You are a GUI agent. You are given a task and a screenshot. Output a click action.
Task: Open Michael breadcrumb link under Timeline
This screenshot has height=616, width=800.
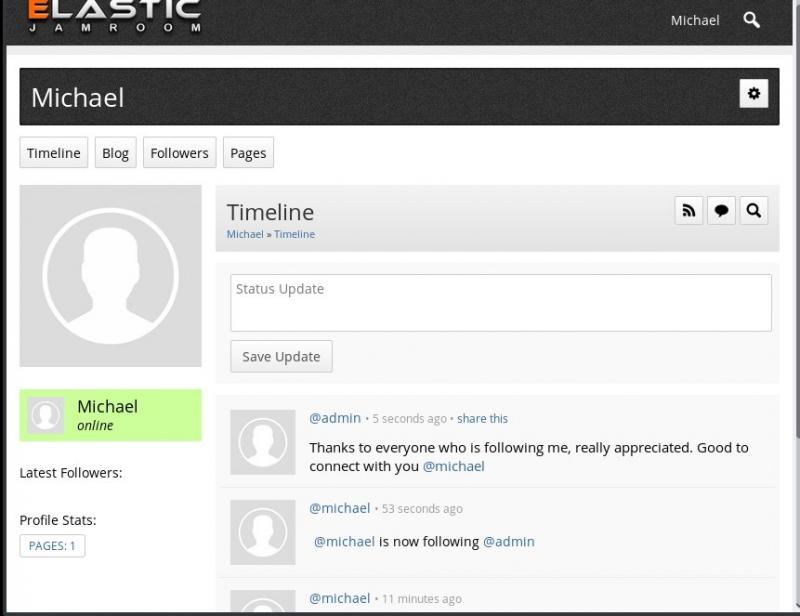click(x=245, y=234)
